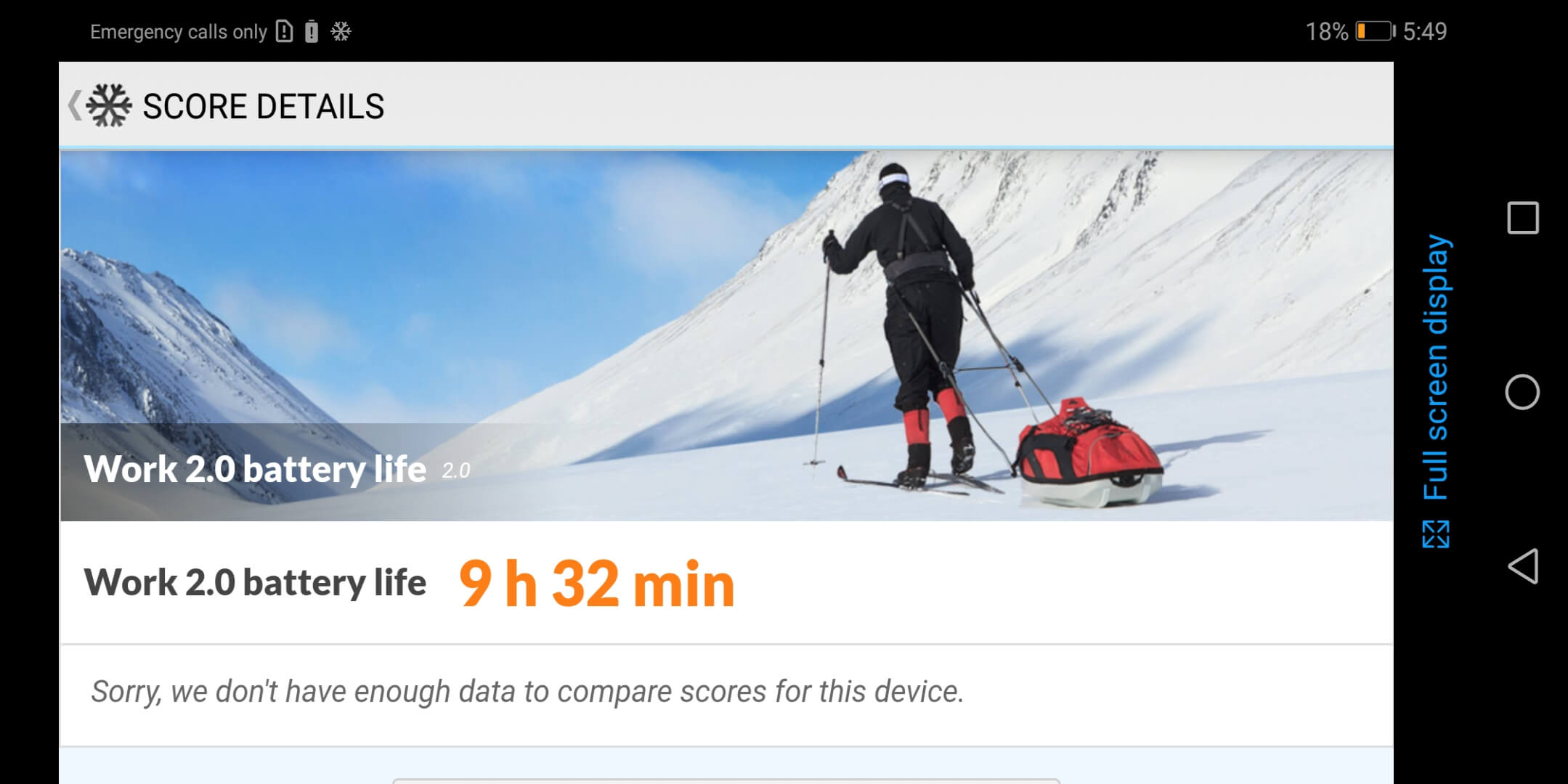Tap the Android back triangle button

point(1523,566)
